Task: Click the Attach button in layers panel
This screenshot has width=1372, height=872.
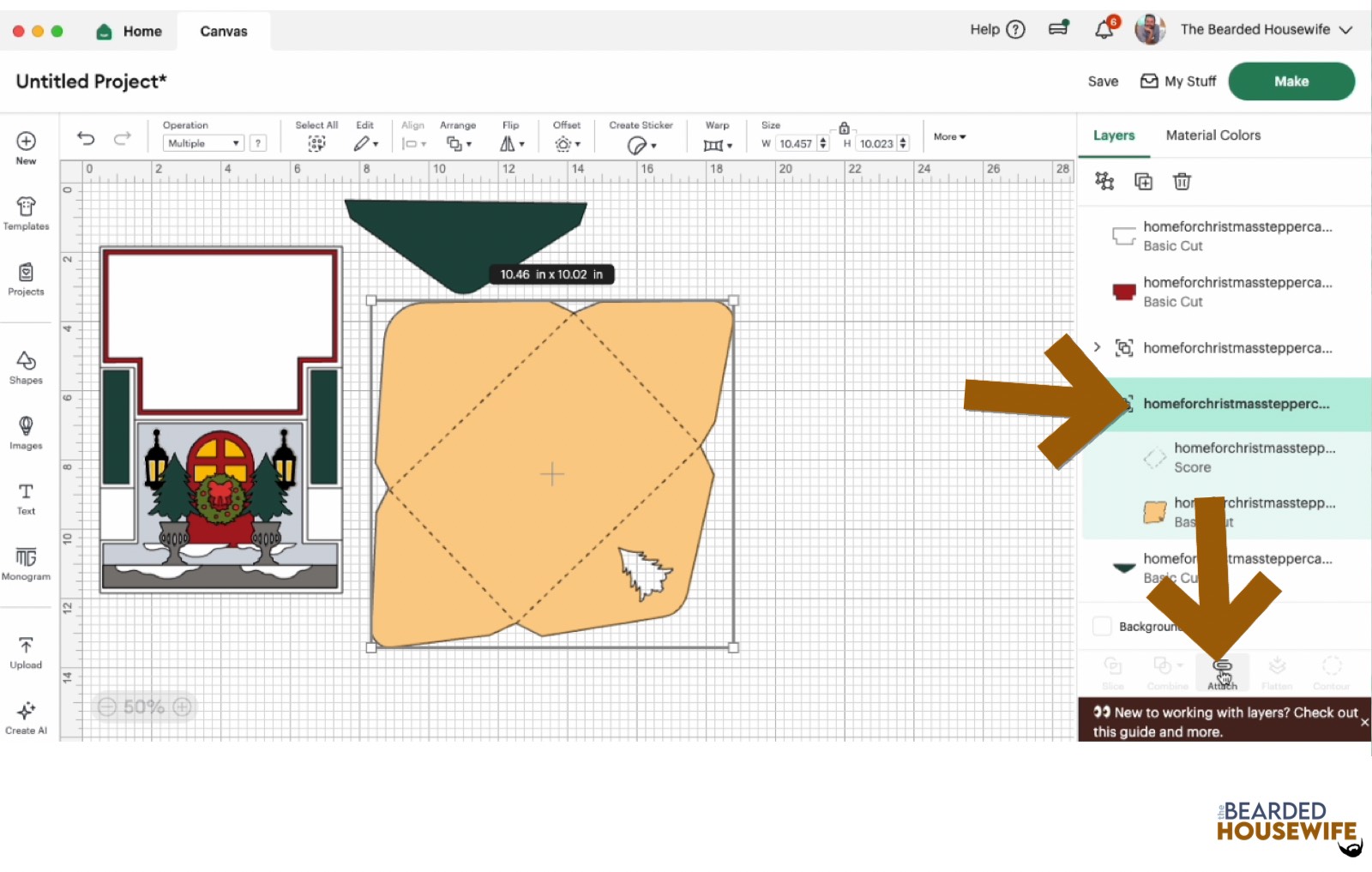Action: tap(1223, 672)
